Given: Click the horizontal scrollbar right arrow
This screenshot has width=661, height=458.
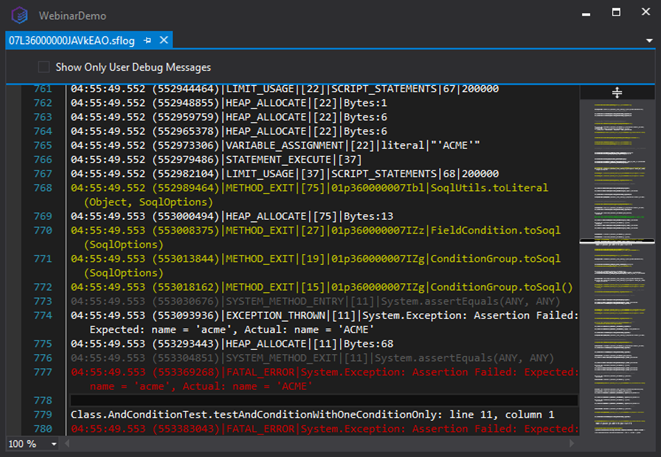Looking at the screenshot, I should point(572,443).
